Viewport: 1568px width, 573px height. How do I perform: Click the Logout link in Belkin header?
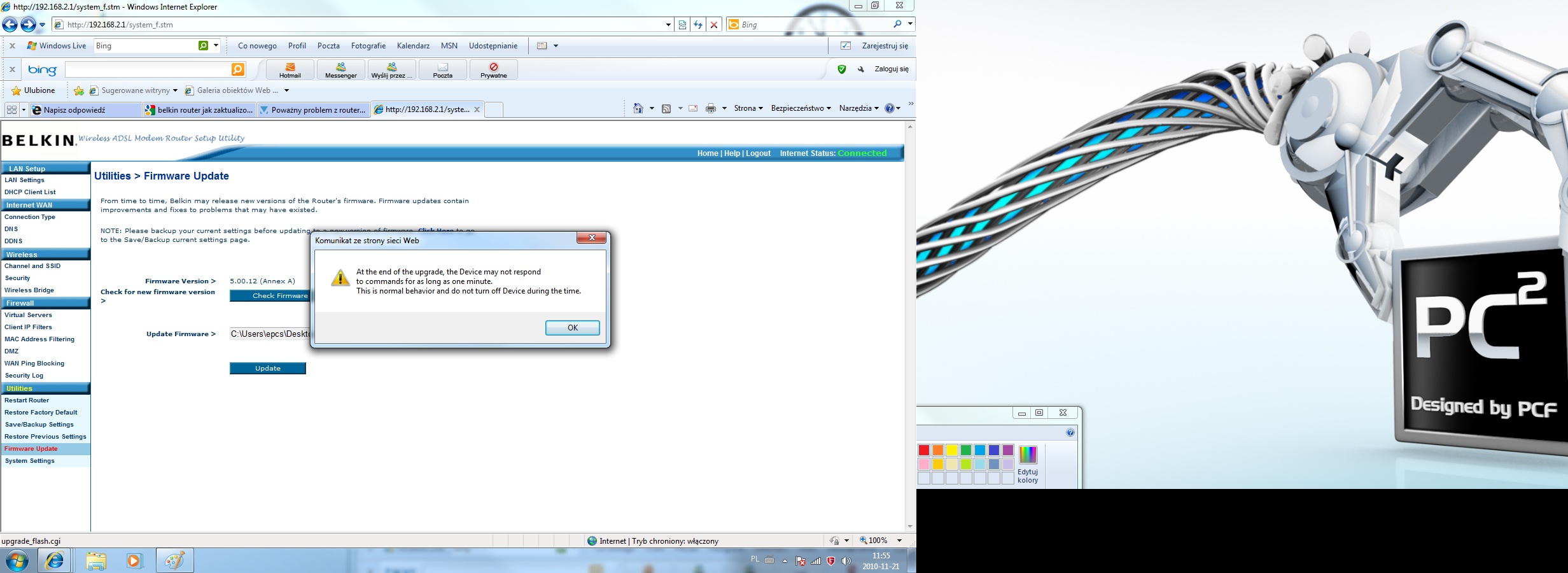click(758, 153)
